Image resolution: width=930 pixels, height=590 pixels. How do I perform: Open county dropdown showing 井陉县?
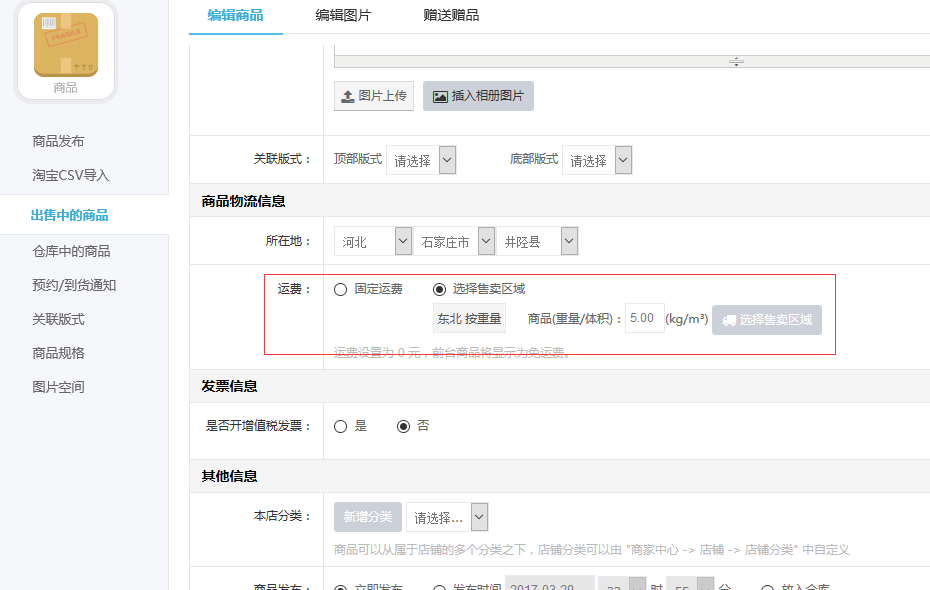[537, 241]
